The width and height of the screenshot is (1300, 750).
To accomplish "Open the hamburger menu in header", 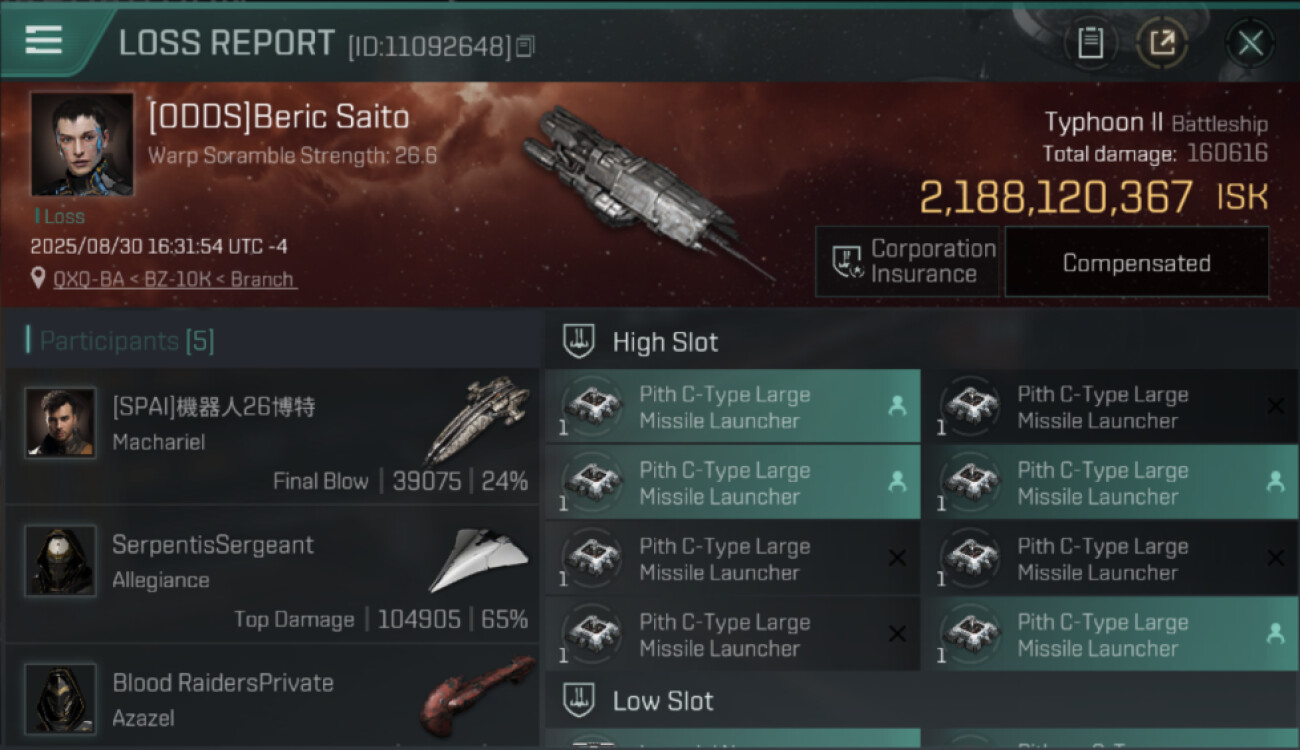I will point(44,41).
